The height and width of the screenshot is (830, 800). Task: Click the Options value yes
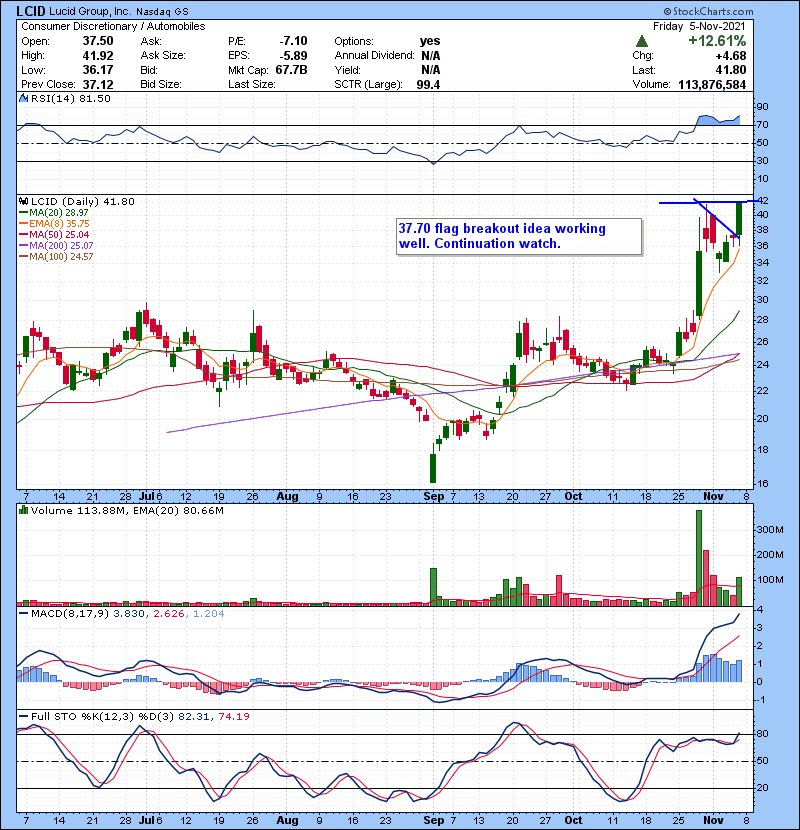pos(429,41)
